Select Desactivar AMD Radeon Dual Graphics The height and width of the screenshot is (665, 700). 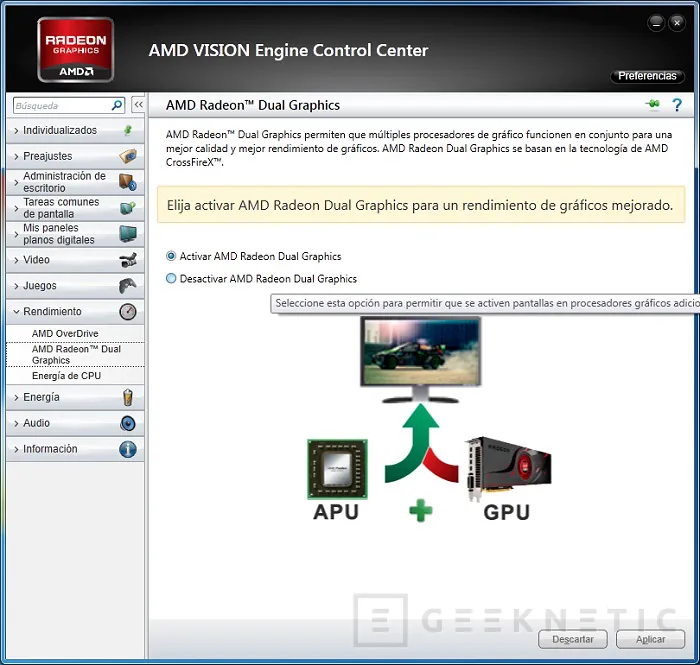point(262,278)
